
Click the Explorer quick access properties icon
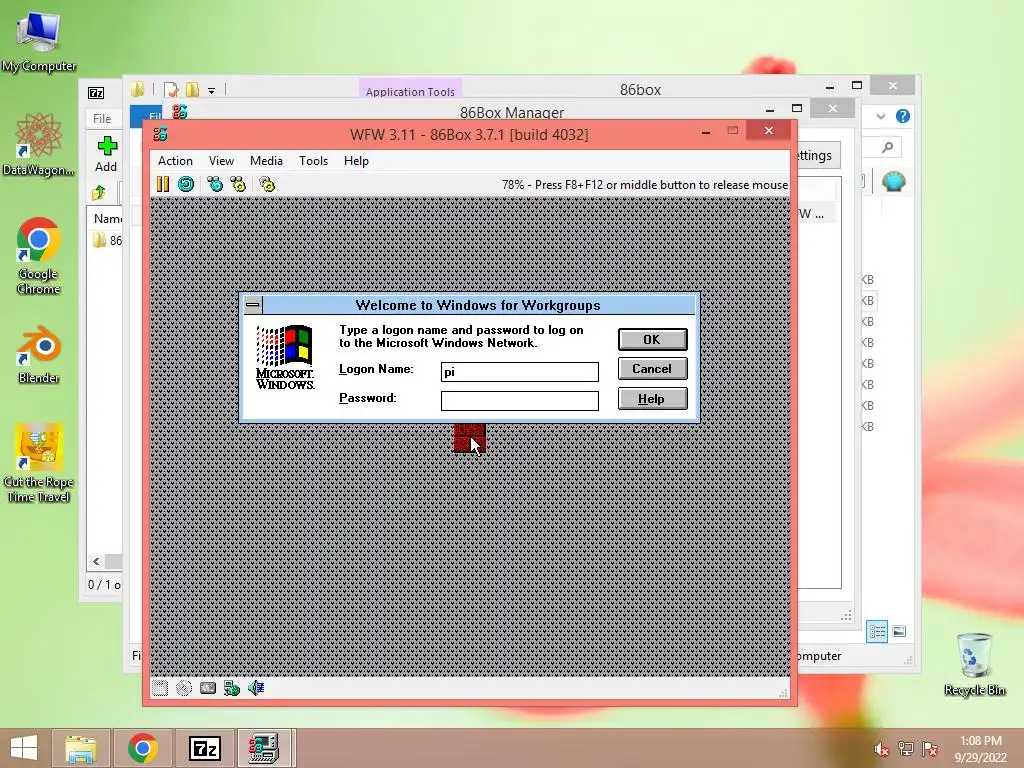tap(171, 89)
